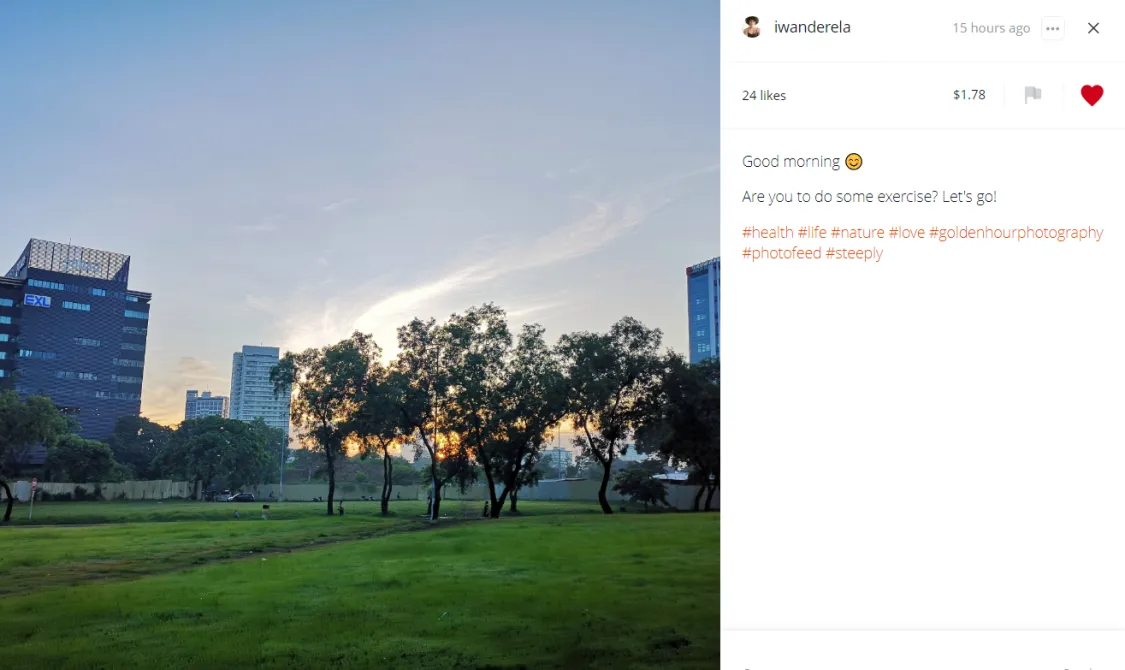The image size is (1125, 670).
Task: Like the post with the red heart
Action: pos(1091,95)
